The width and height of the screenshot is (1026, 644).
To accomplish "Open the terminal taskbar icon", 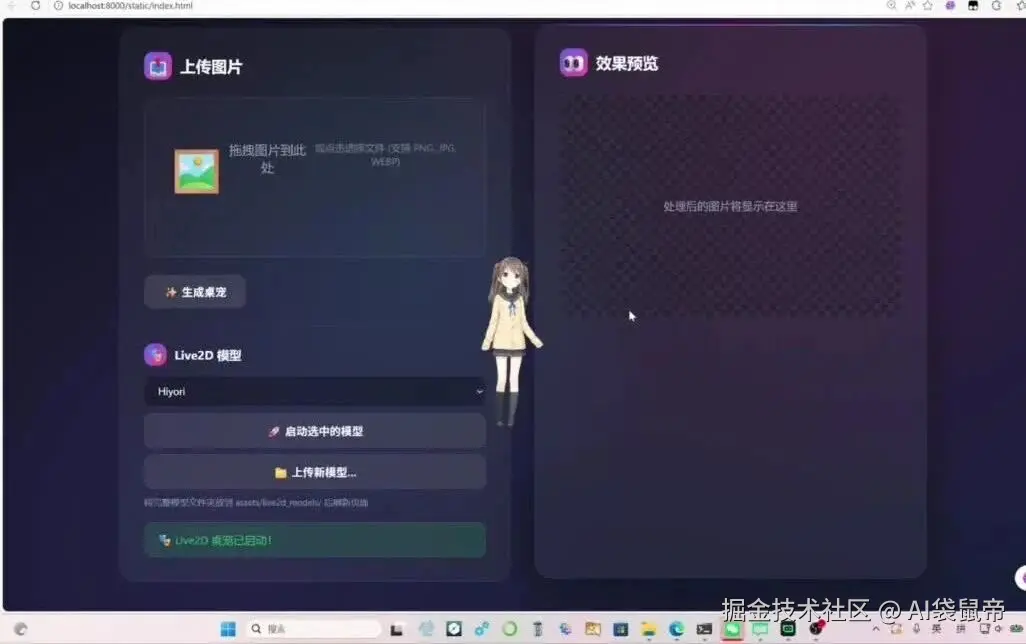I will [704, 629].
